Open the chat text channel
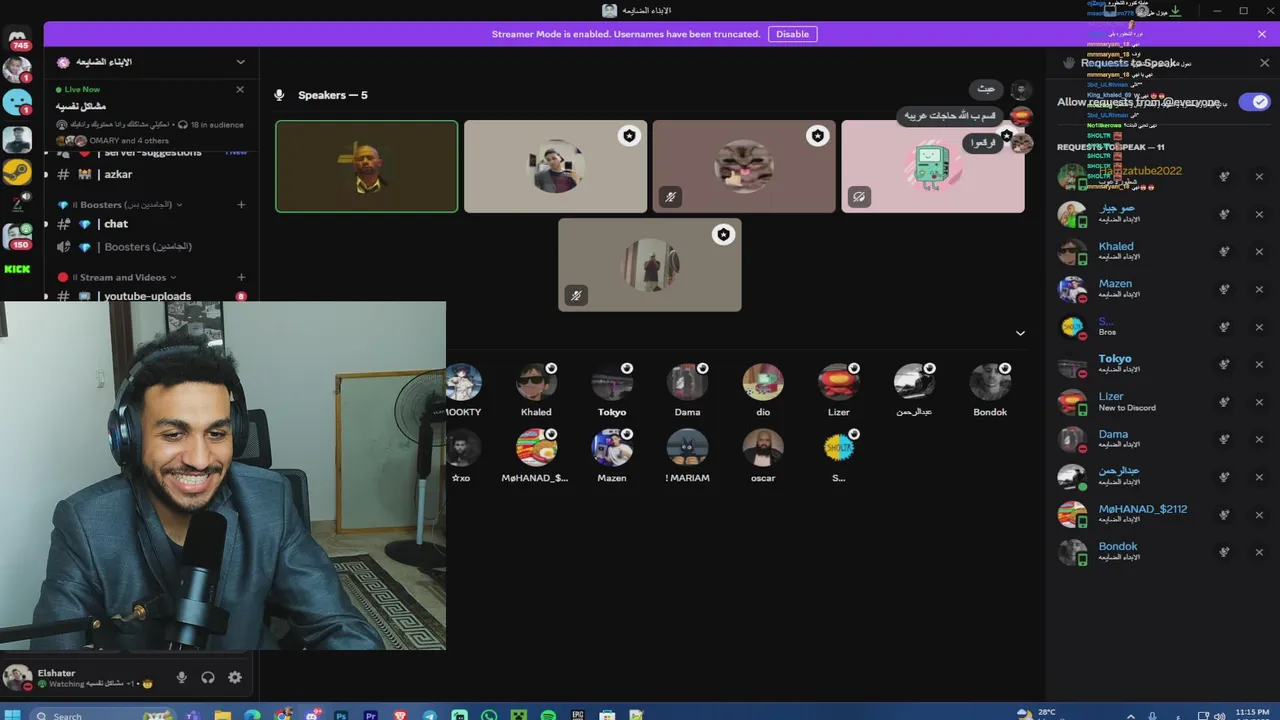 point(150,224)
